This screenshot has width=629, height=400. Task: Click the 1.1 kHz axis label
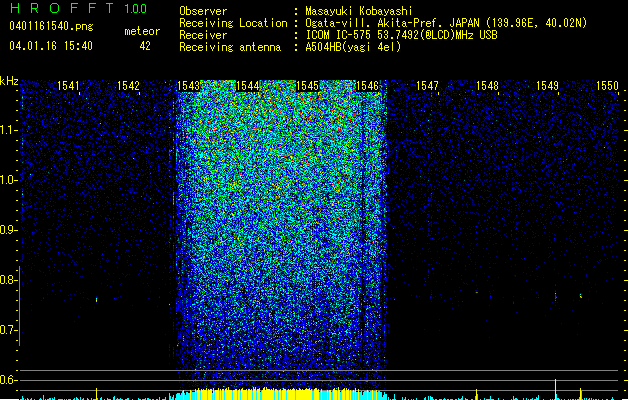click(x=8, y=130)
